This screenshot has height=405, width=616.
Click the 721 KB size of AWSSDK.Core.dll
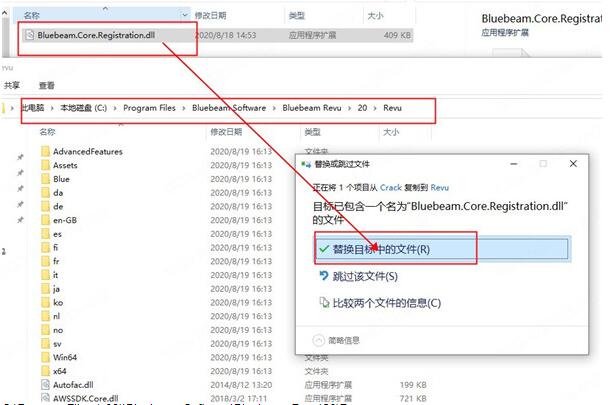413,398
